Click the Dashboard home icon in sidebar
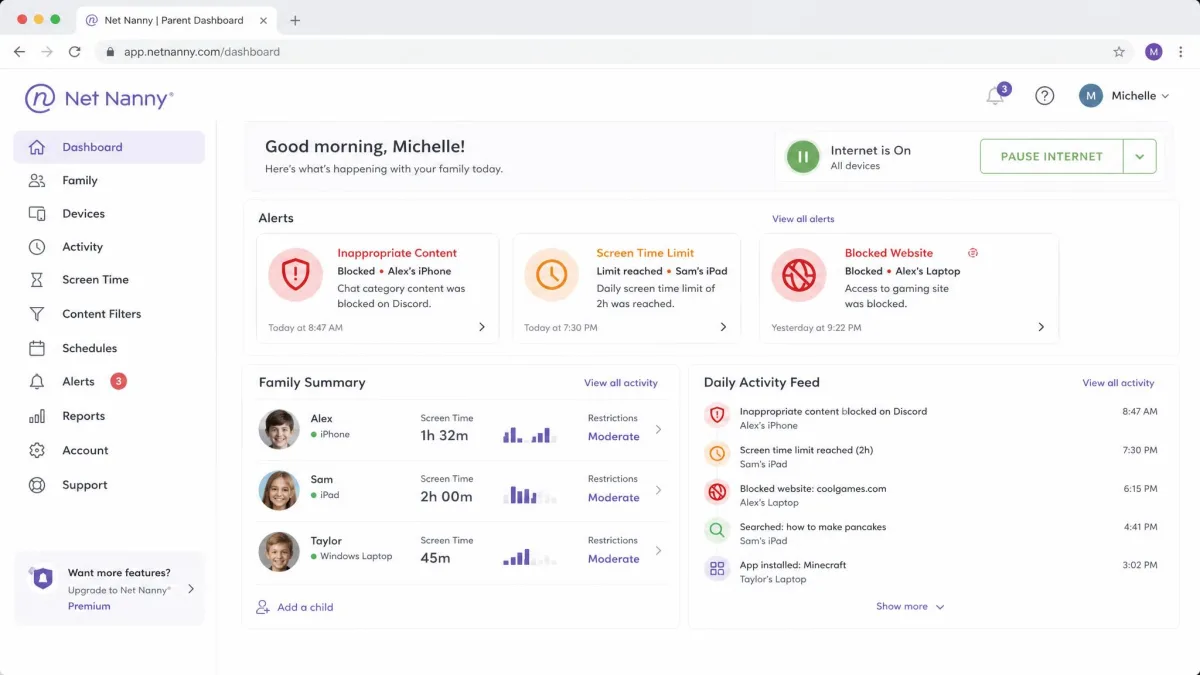 [x=37, y=147]
